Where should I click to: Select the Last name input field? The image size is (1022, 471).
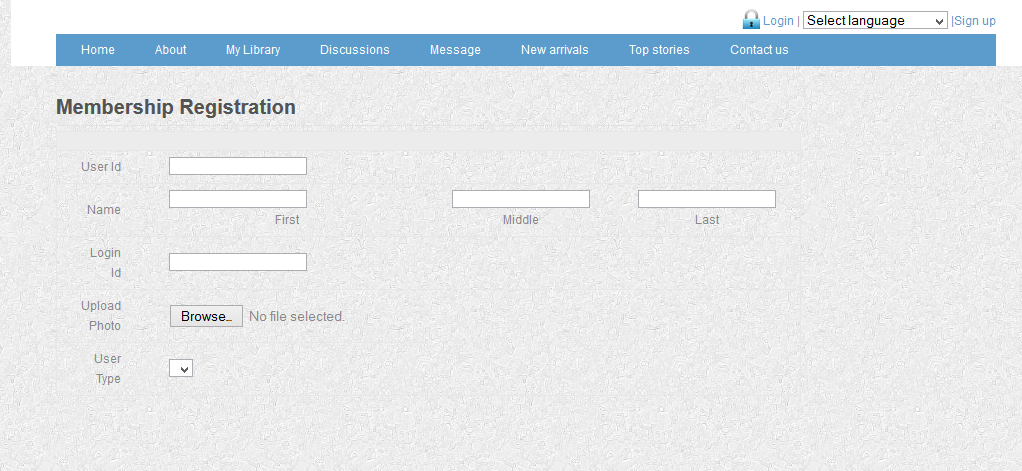[707, 199]
